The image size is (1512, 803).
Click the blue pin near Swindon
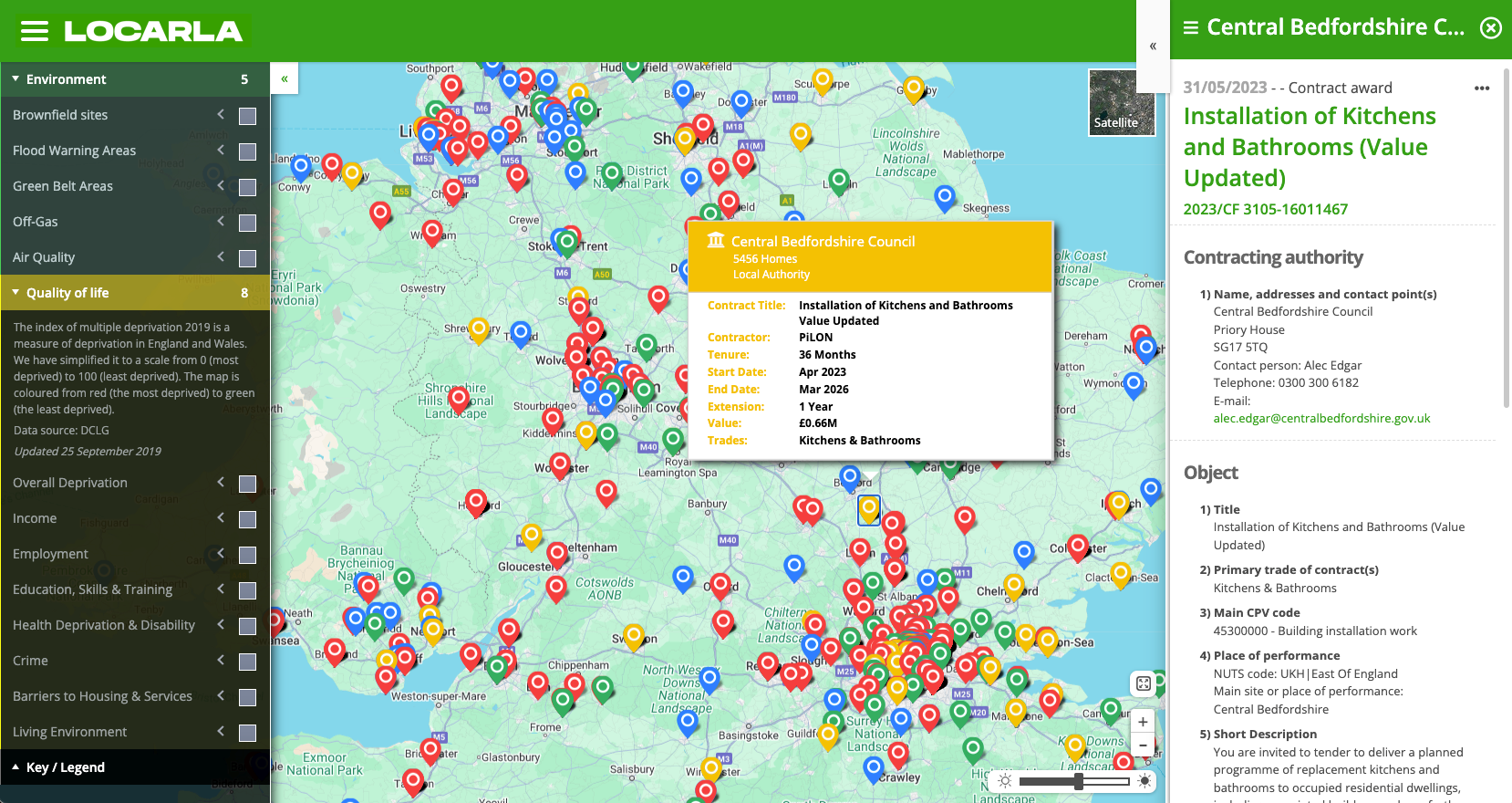click(x=683, y=578)
